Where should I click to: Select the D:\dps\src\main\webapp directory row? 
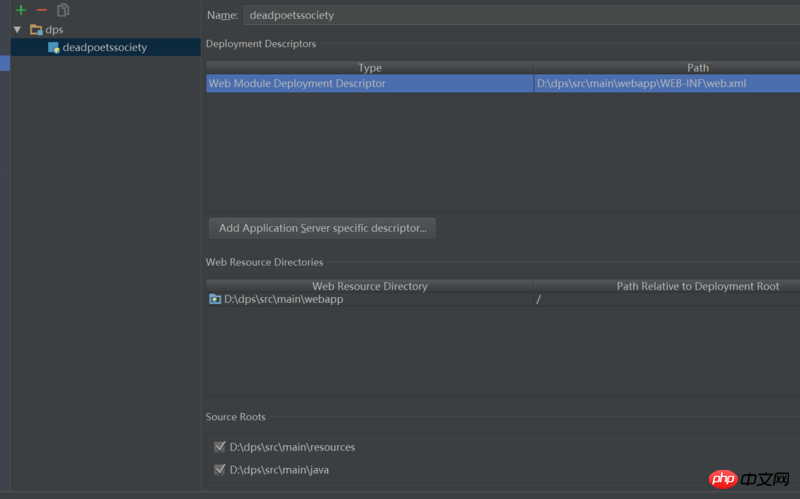[284, 299]
